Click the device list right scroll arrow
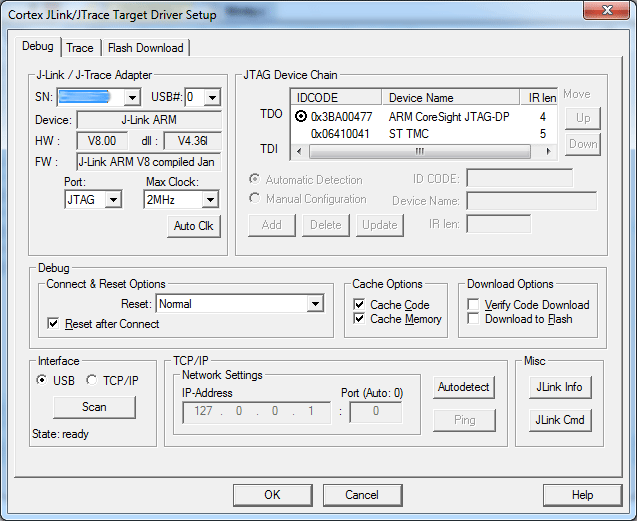 pyautogui.click(x=548, y=151)
